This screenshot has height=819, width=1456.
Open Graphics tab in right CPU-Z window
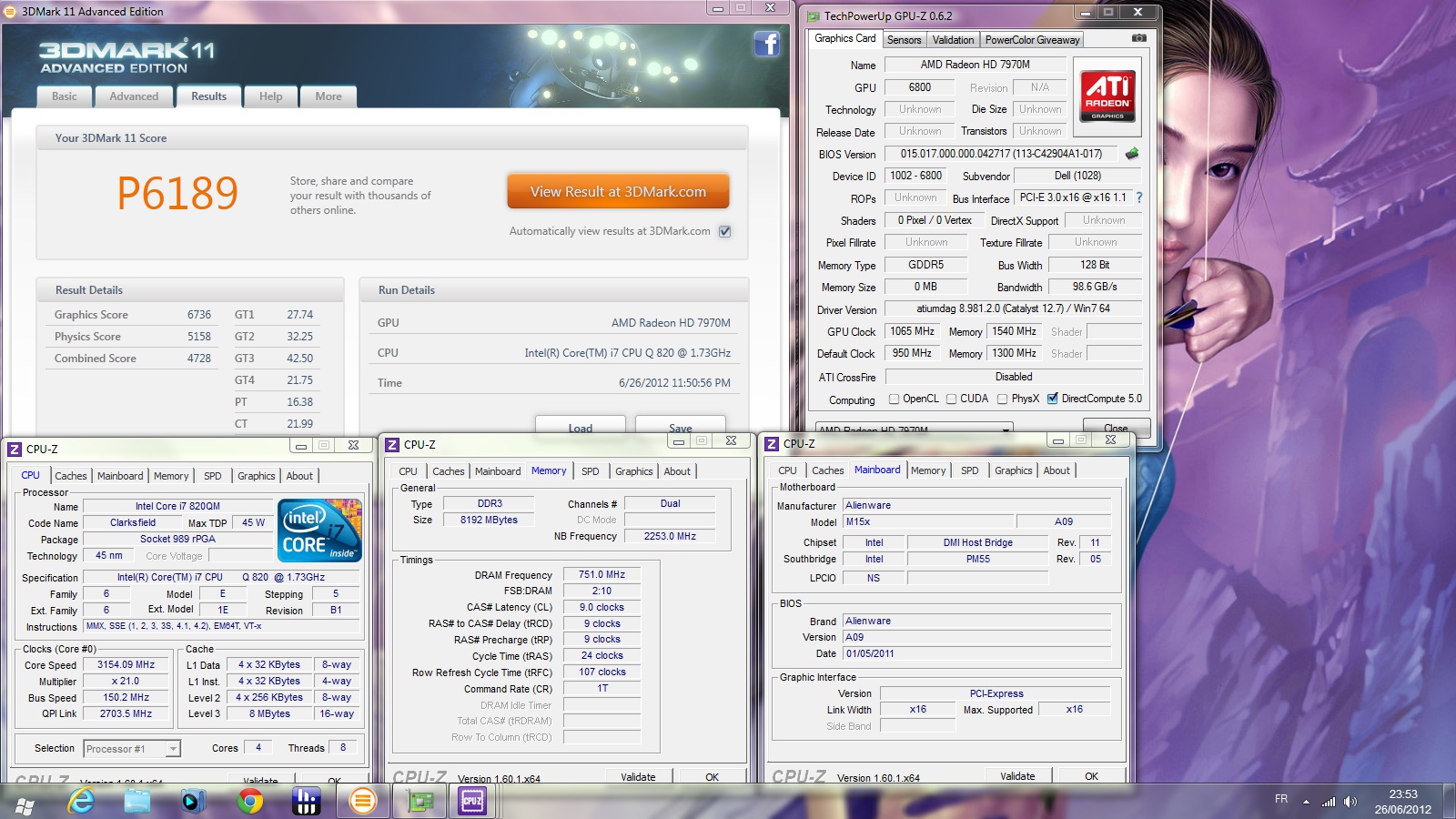tap(1013, 470)
